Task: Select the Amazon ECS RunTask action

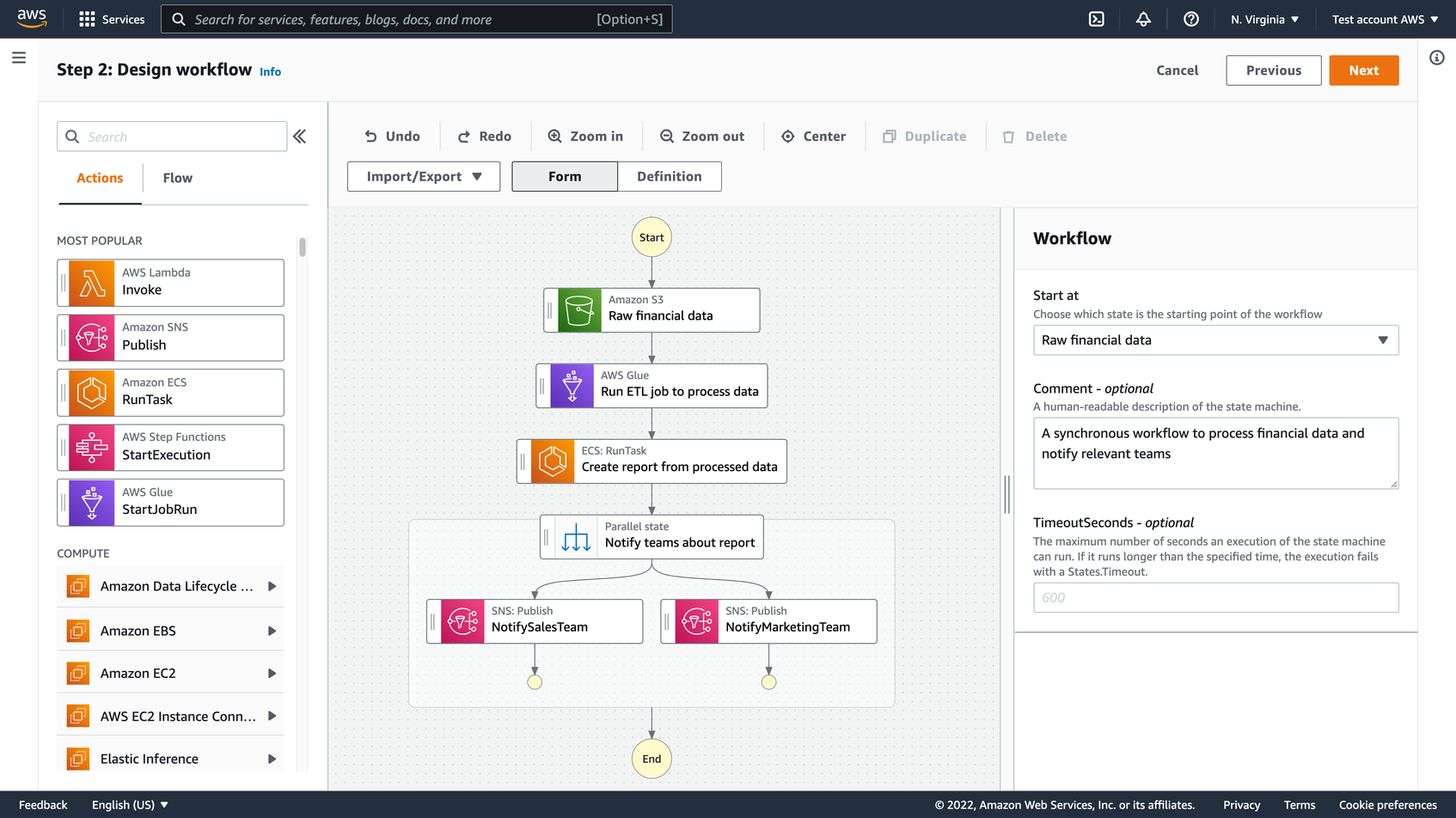Action: (169, 392)
